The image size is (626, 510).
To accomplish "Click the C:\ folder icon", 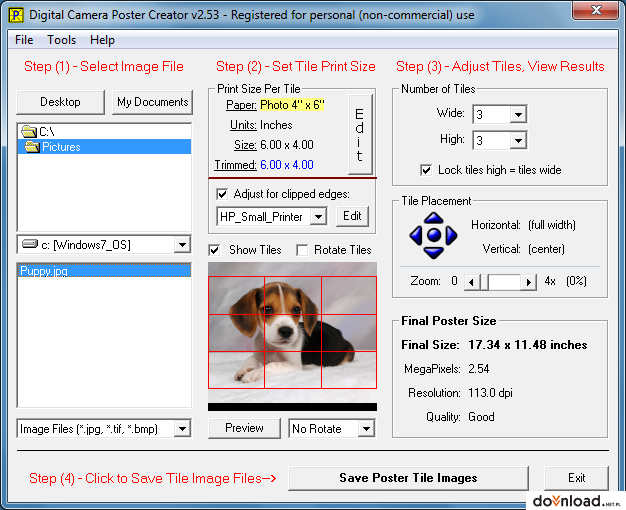I will pos(29,131).
